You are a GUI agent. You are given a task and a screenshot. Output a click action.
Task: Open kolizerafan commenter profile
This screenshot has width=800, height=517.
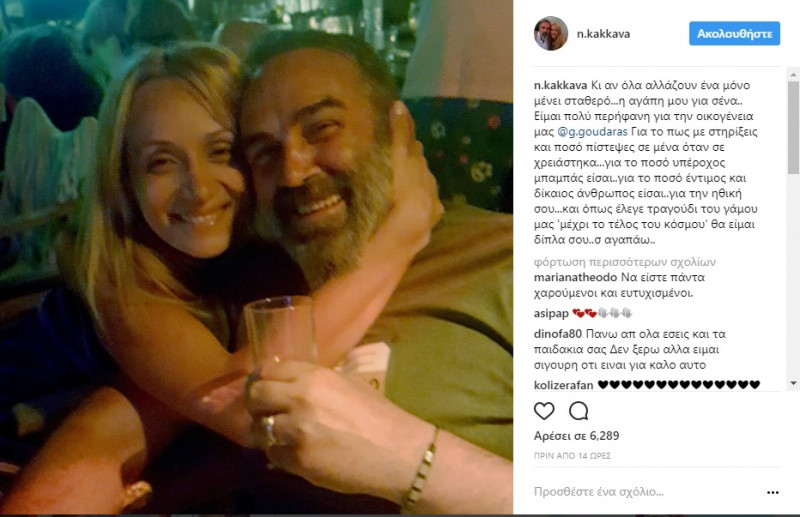tap(563, 385)
